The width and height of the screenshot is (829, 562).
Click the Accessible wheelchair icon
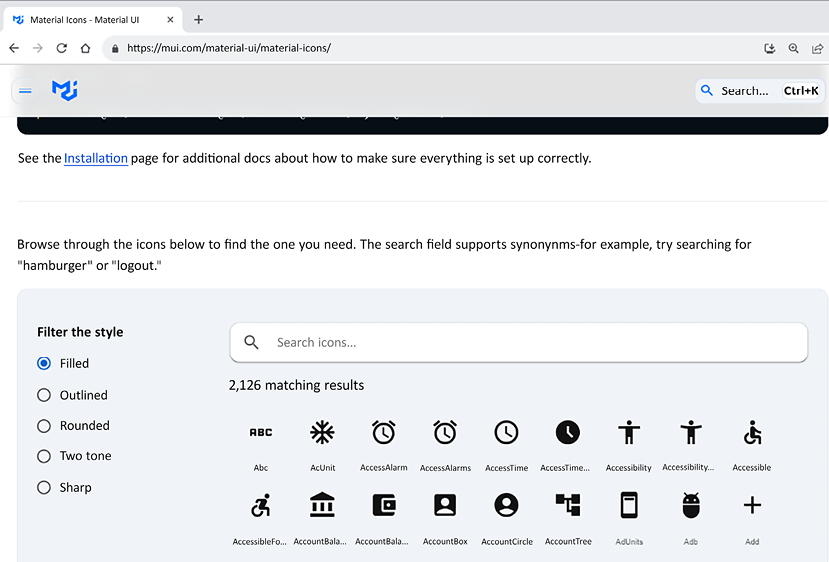(x=752, y=432)
